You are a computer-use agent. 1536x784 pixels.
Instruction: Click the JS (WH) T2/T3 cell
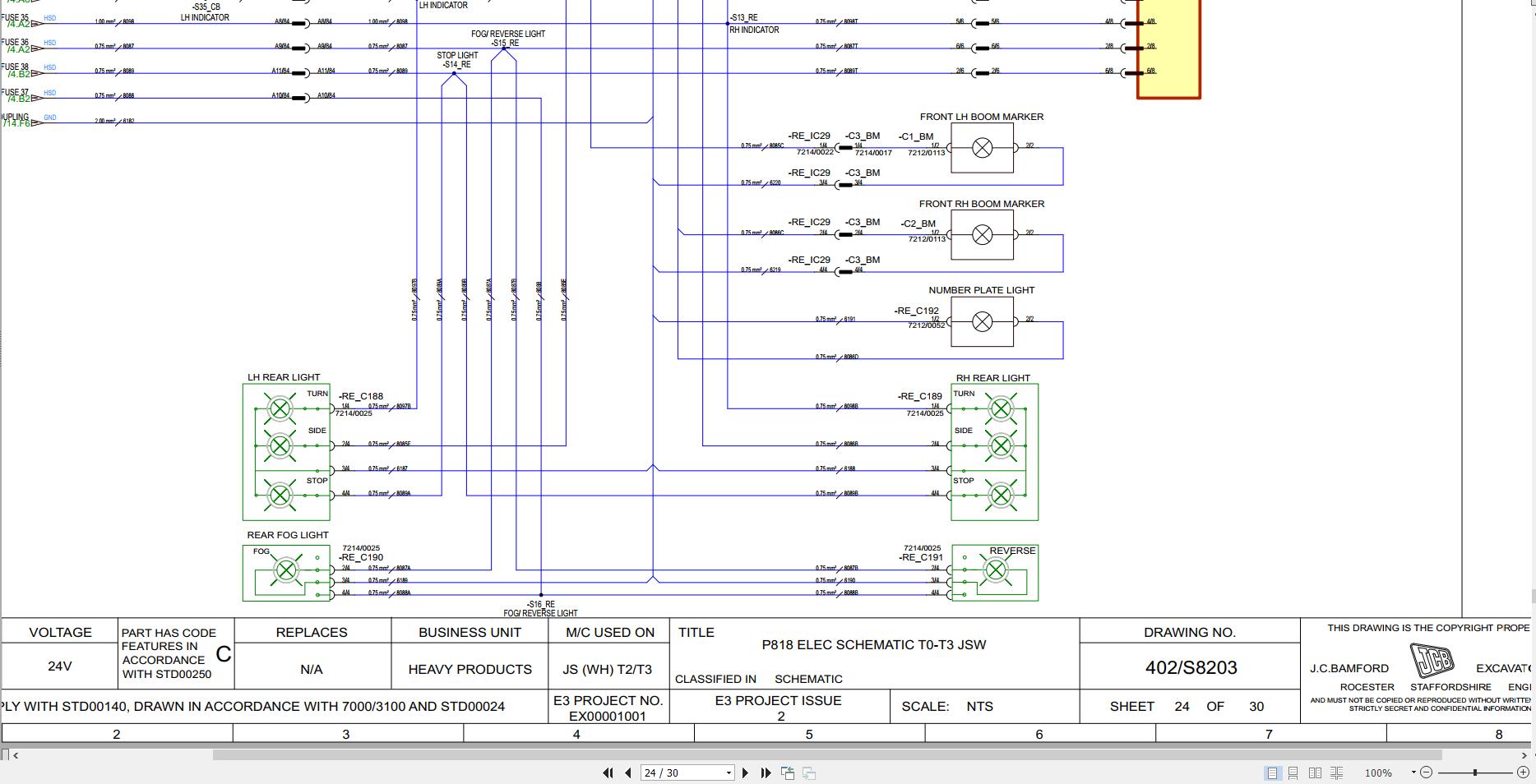click(608, 670)
